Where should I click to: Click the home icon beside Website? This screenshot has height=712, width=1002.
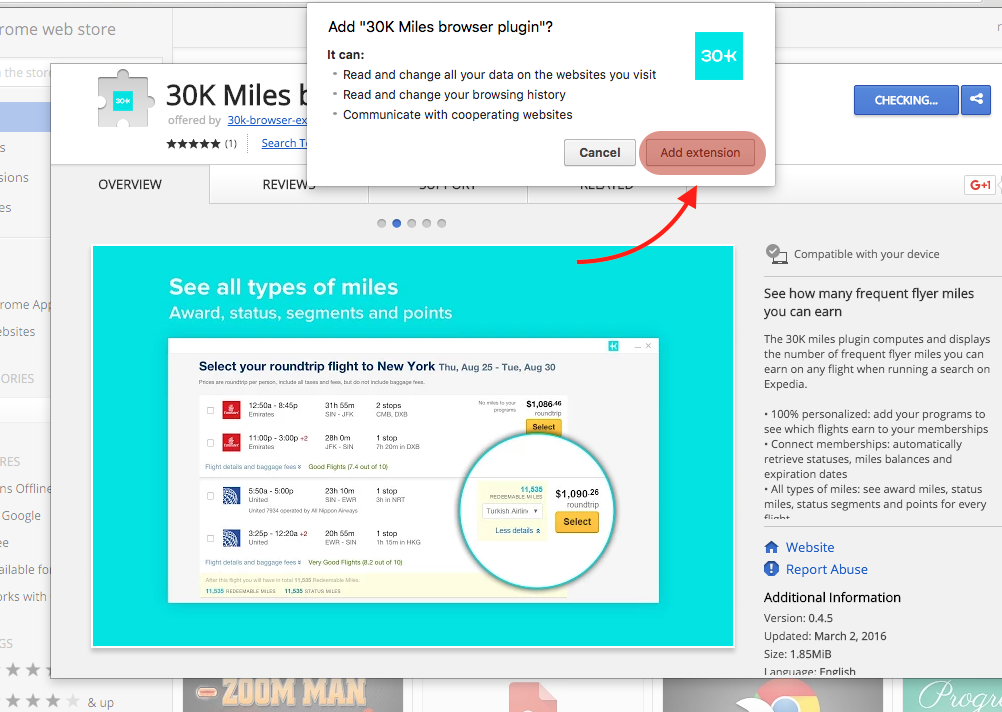(x=771, y=547)
